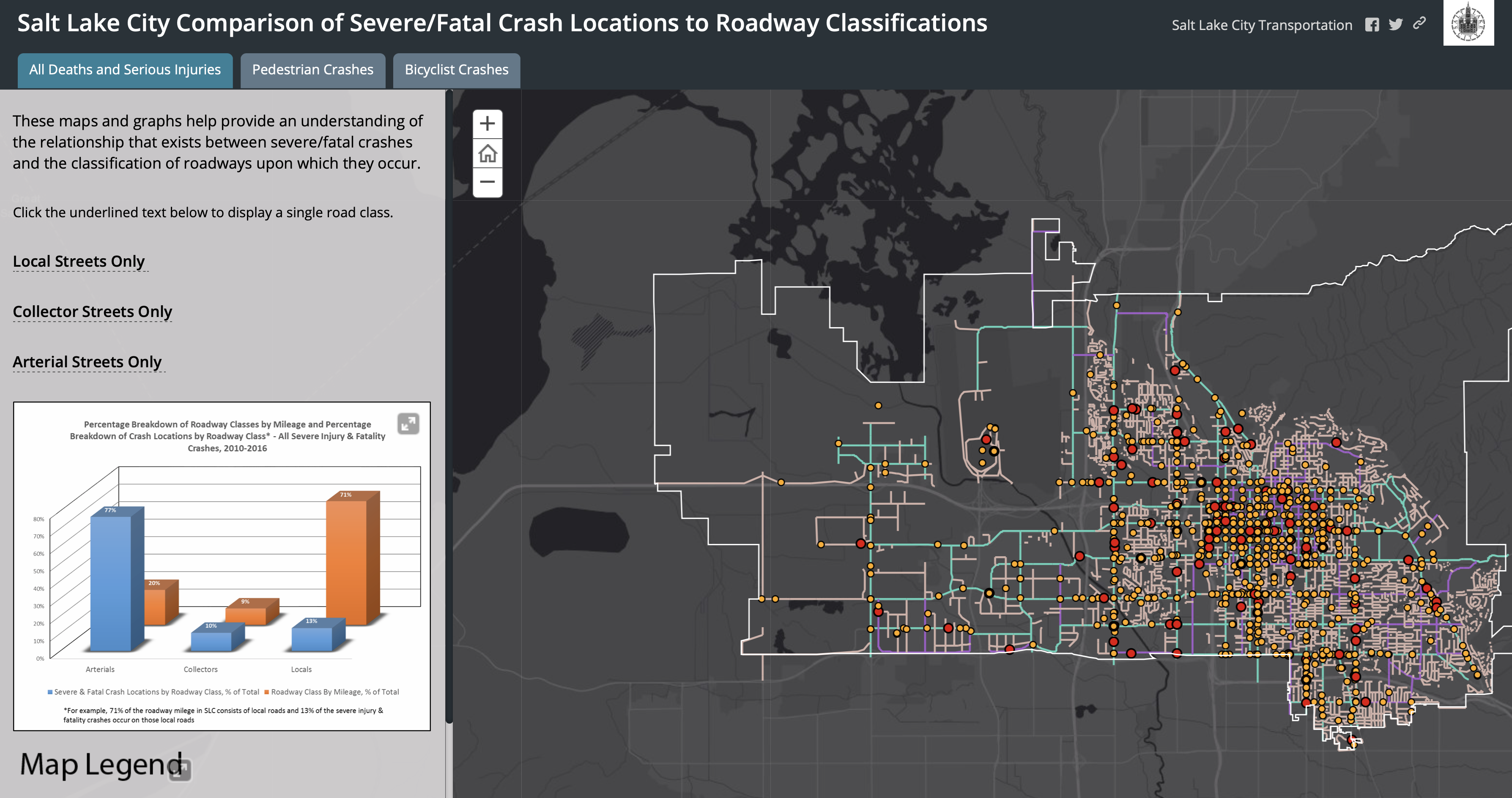This screenshot has height=798, width=1512.
Task: Share the page via the Twitter icon
Action: (x=1395, y=25)
